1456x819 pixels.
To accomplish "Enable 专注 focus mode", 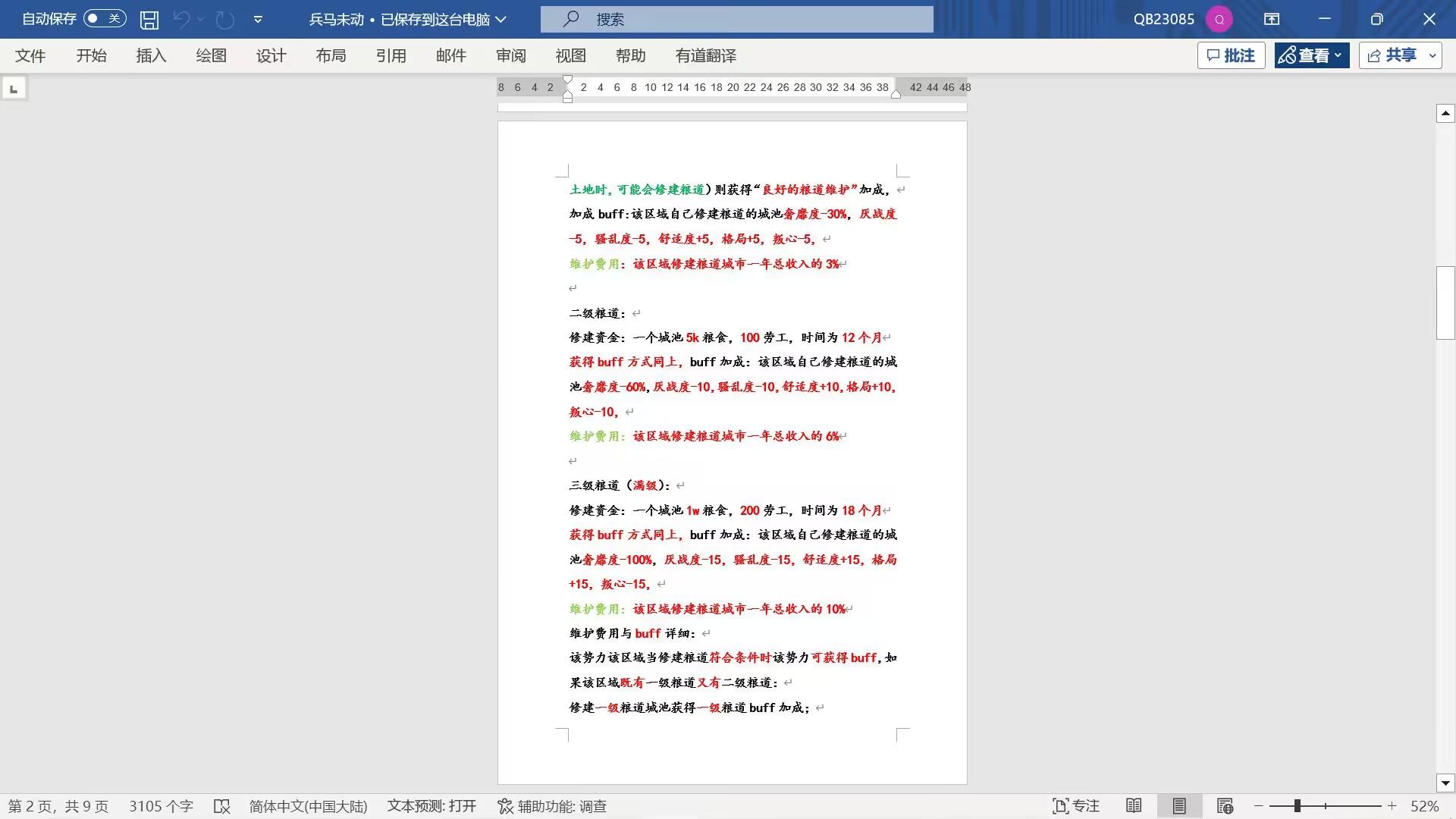I will 1076,806.
